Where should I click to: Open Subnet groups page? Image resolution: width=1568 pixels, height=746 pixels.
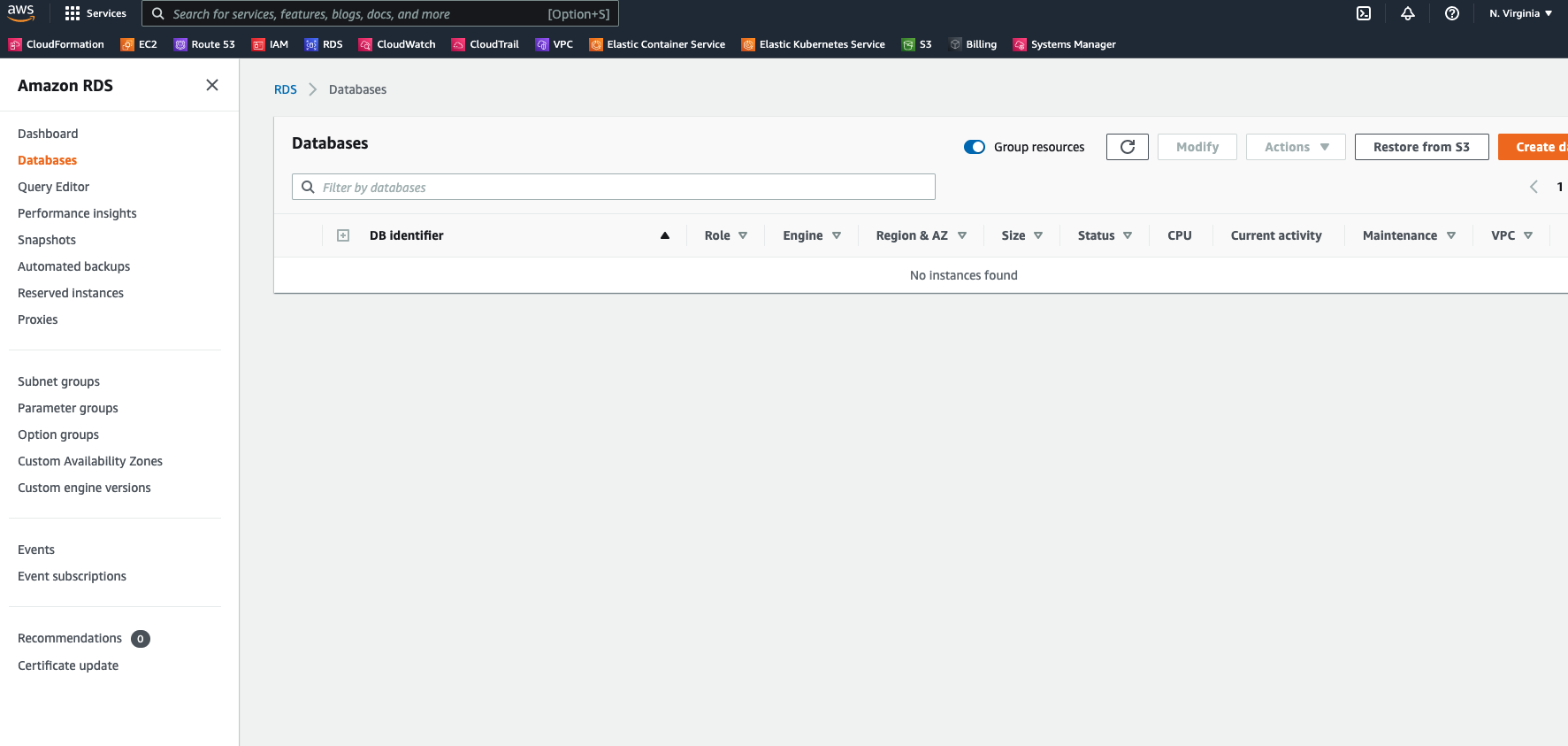(x=58, y=381)
